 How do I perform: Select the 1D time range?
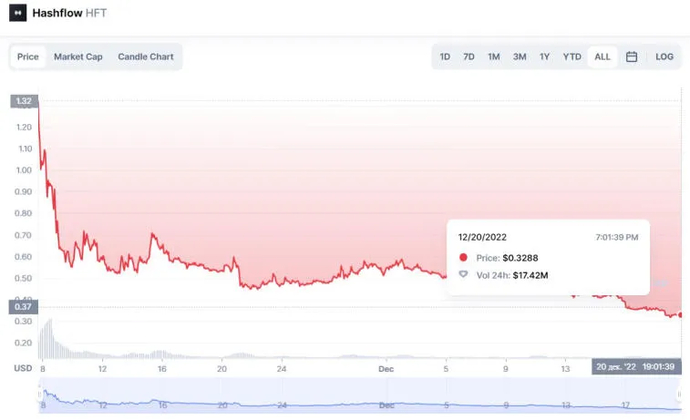445,57
